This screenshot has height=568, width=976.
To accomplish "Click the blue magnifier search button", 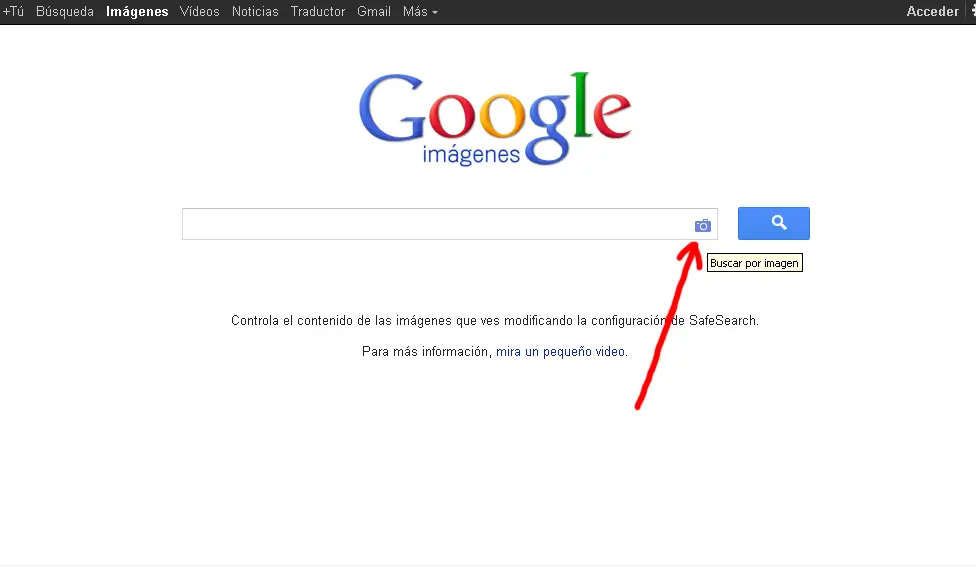I will click(x=774, y=223).
